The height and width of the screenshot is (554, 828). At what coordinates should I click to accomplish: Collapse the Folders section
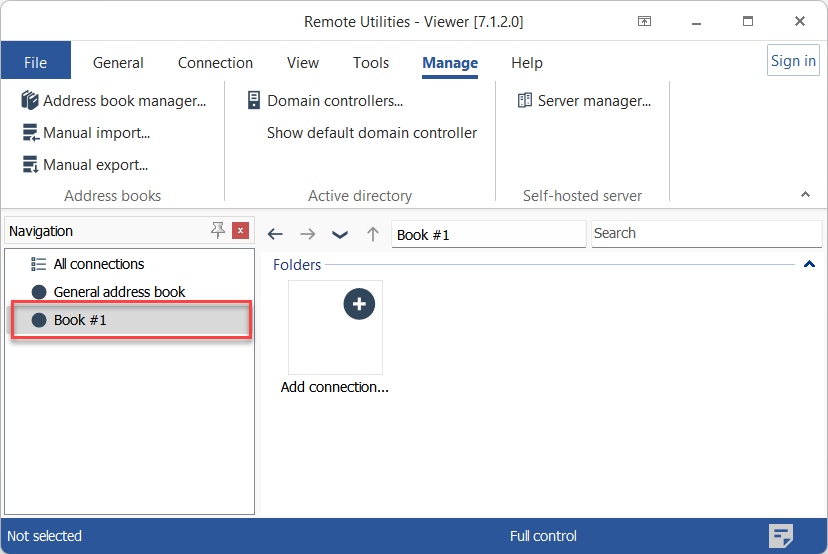pyautogui.click(x=809, y=265)
